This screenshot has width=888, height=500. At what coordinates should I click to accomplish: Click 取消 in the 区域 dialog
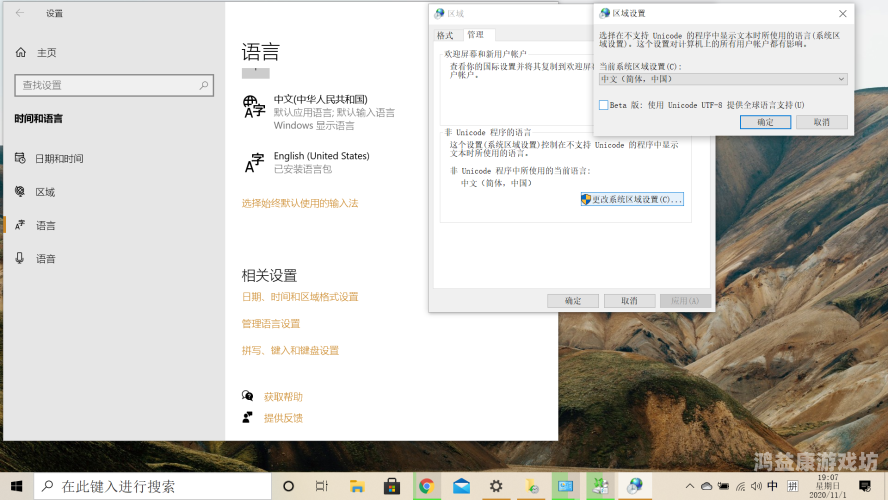click(629, 301)
